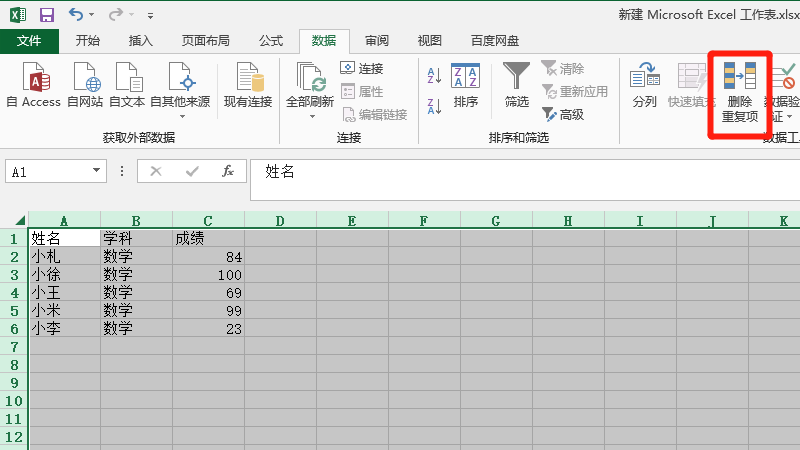Screen dimensions: 800x450
Task: Click 删除重复项 to remove duplicates
Action: point(740,92)
